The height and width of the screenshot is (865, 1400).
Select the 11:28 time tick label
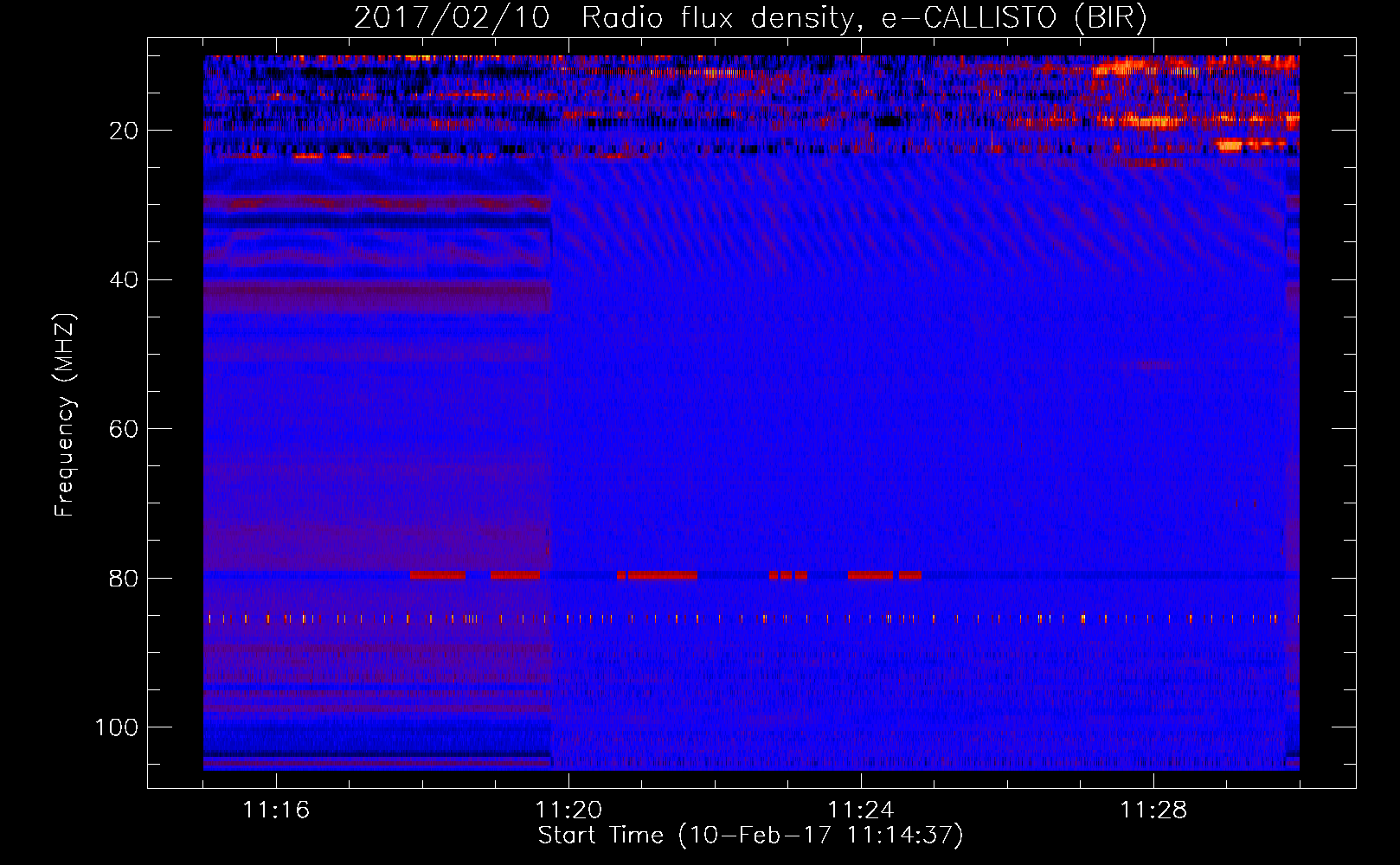(1153, 811)
